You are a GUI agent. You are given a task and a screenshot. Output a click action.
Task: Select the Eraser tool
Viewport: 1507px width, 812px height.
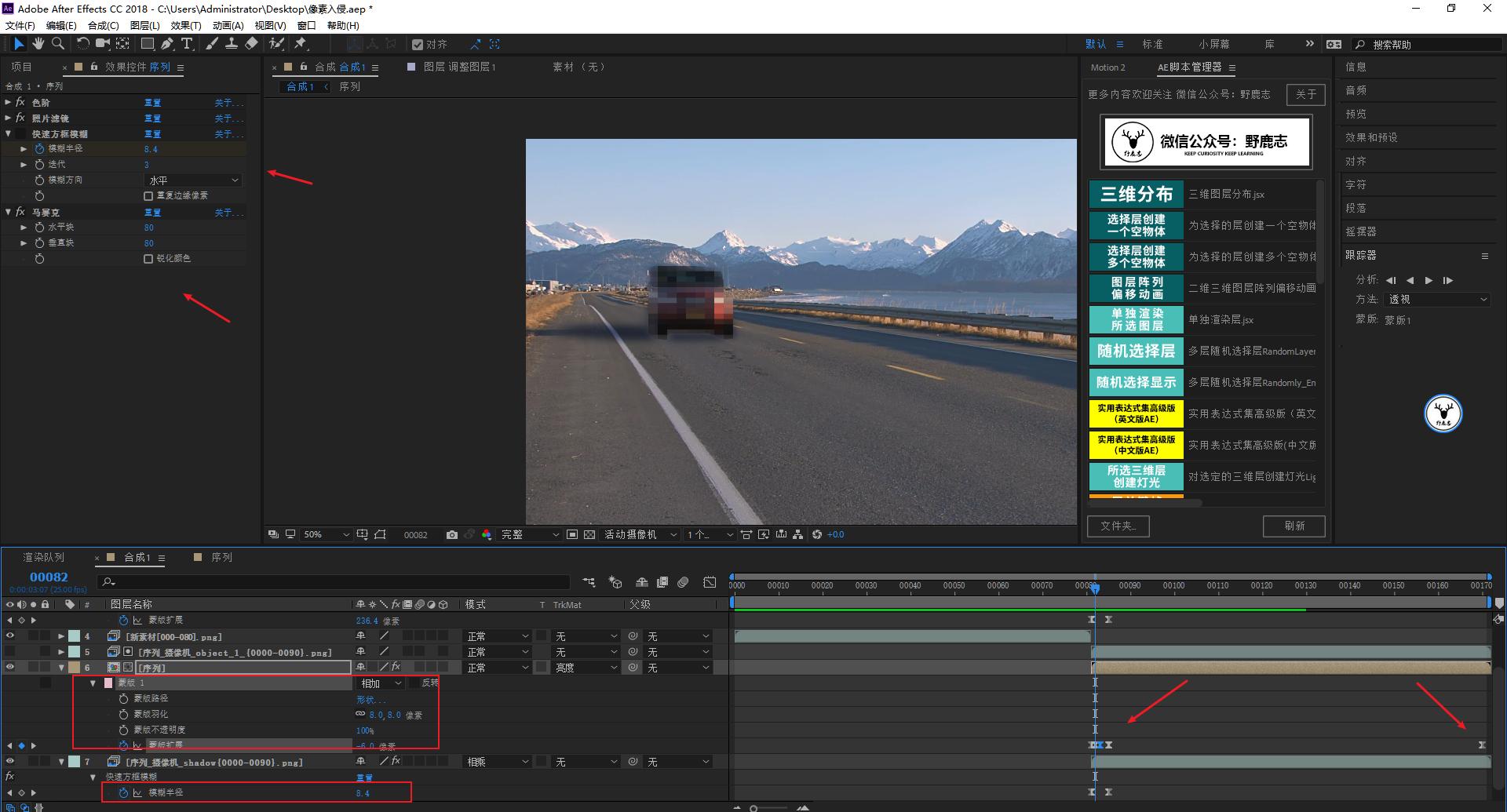point(251,44)
